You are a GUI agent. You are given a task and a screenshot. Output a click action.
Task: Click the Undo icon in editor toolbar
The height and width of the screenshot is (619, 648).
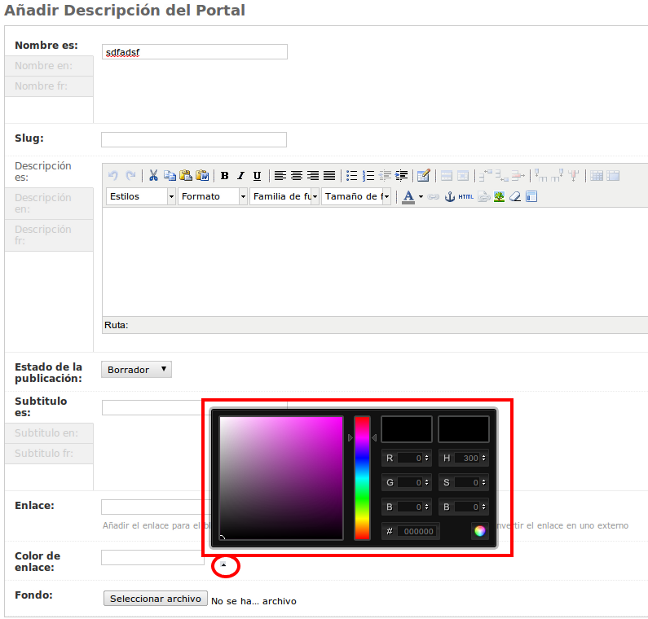(113, 176)
